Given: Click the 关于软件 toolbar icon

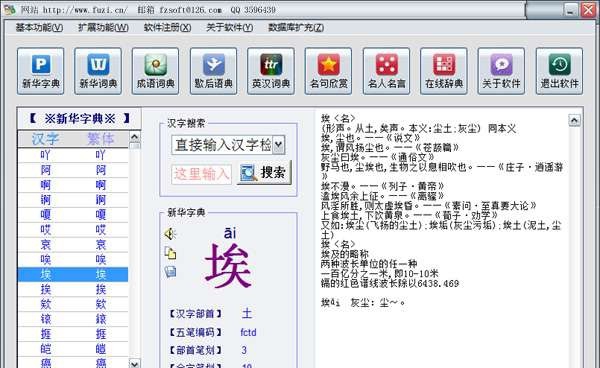Looking at the screenshot, I should click(501, 71).
